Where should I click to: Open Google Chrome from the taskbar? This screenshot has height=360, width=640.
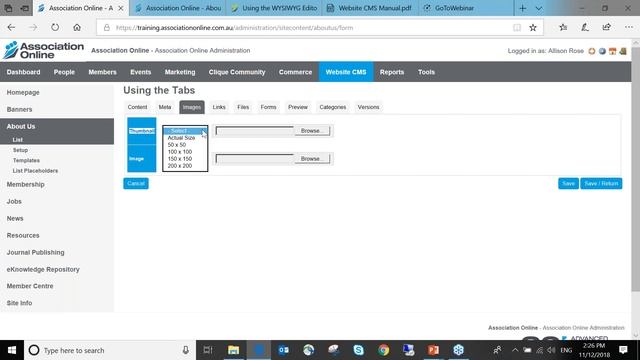pyautogui.click(x=384, y=350)
